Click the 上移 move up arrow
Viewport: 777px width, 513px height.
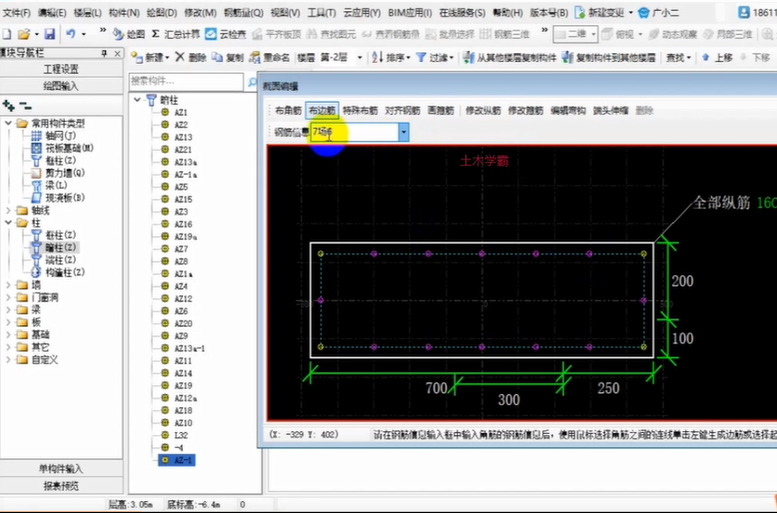point(706,57)
